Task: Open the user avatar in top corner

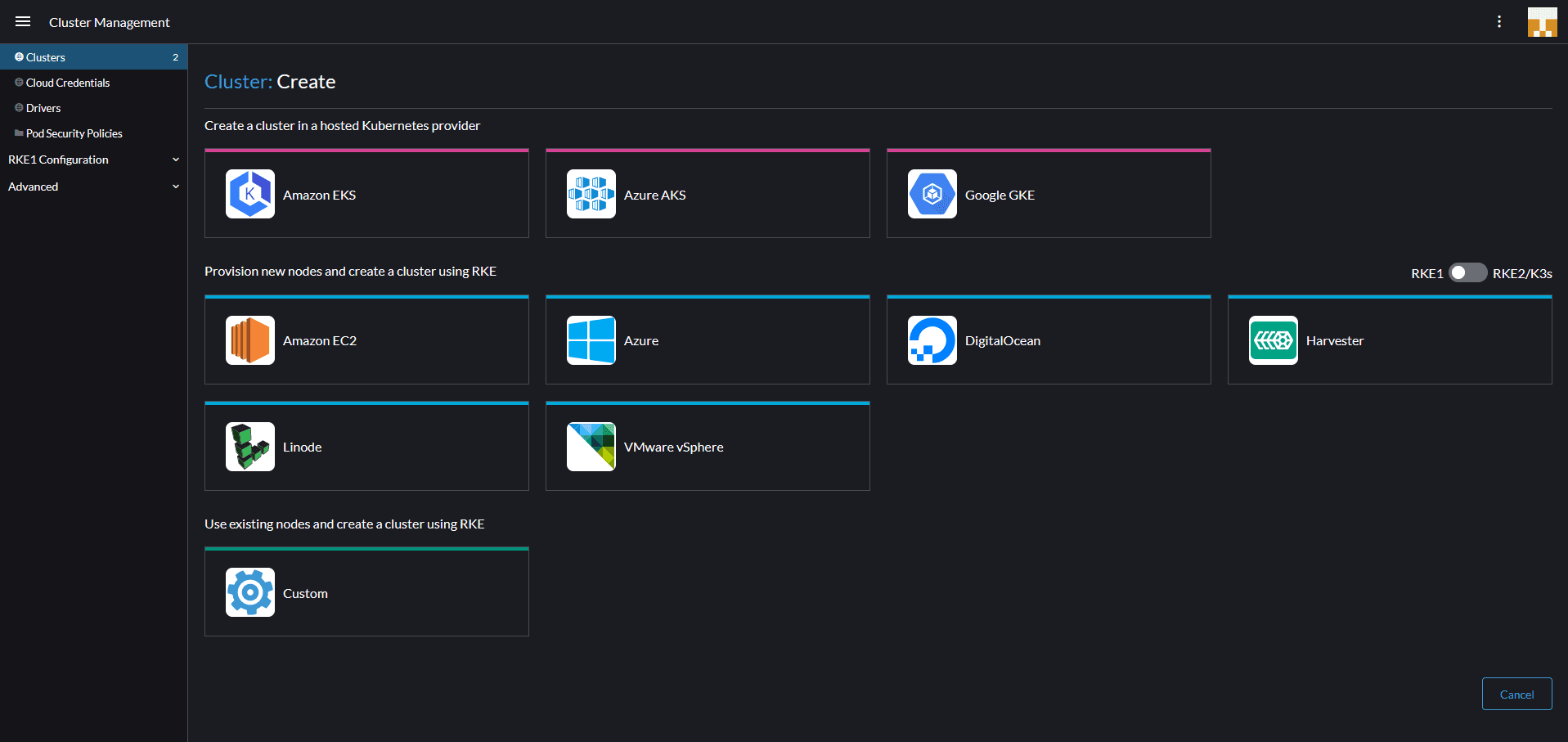Action: click(1542, 22)
